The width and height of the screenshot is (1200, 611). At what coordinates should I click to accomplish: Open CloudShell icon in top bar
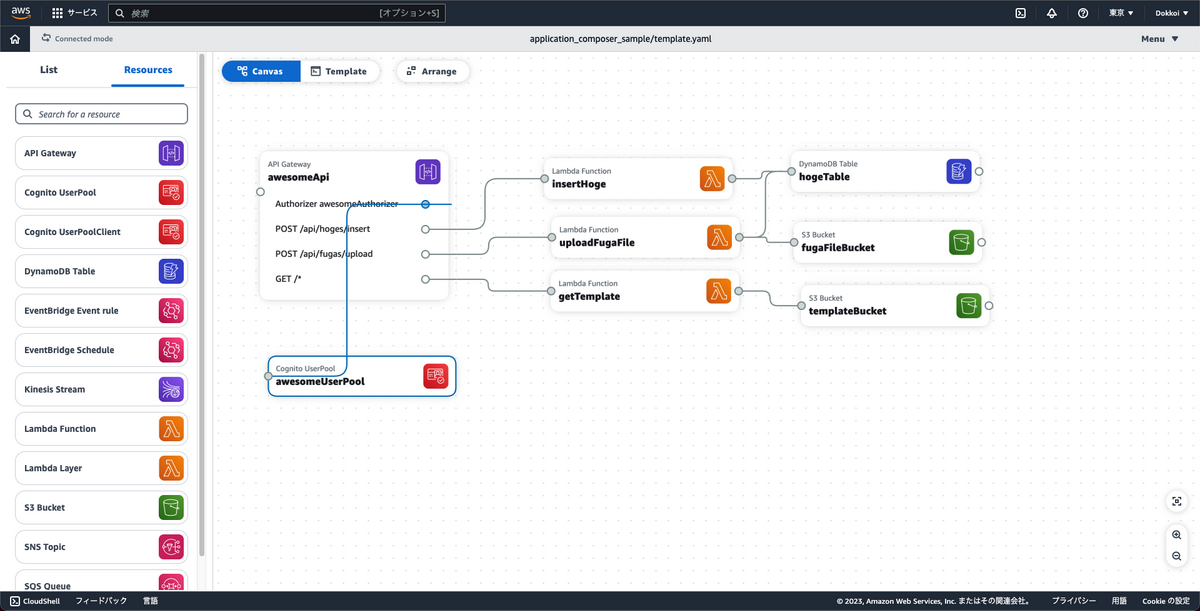pyautogui.click(x=1020, y=13)
